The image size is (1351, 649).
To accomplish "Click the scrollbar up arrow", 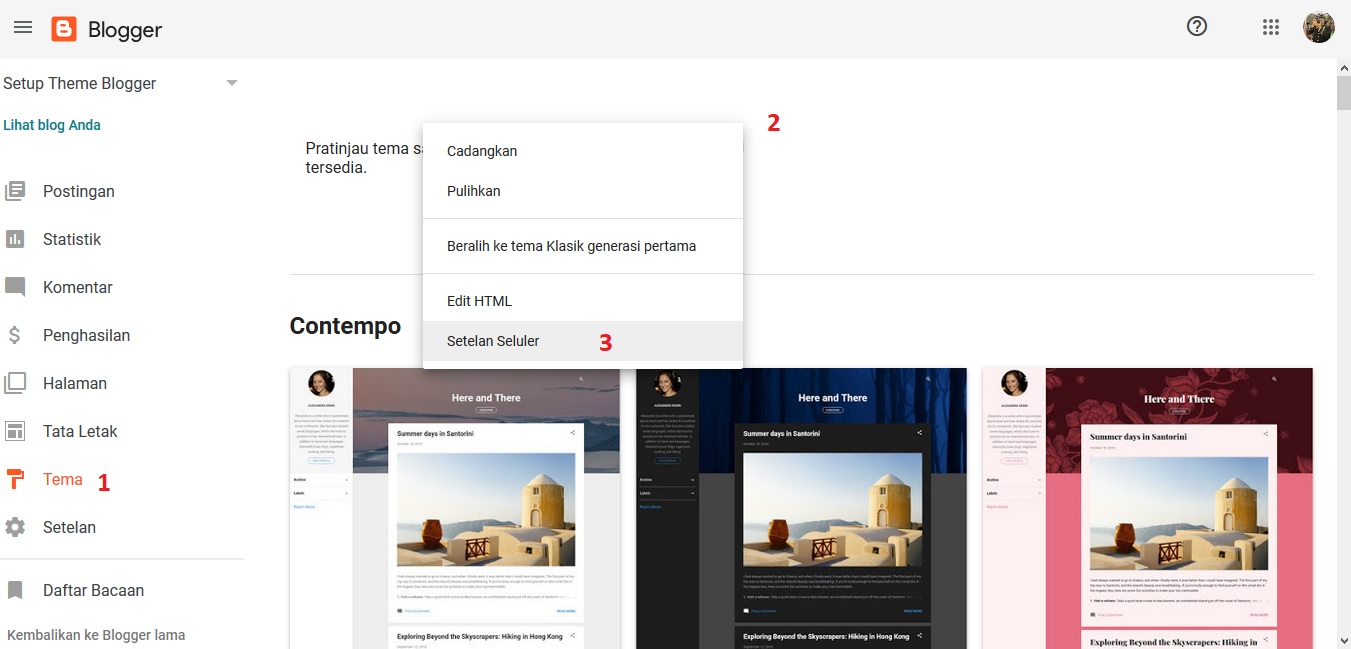I will tap(1343, 67).
